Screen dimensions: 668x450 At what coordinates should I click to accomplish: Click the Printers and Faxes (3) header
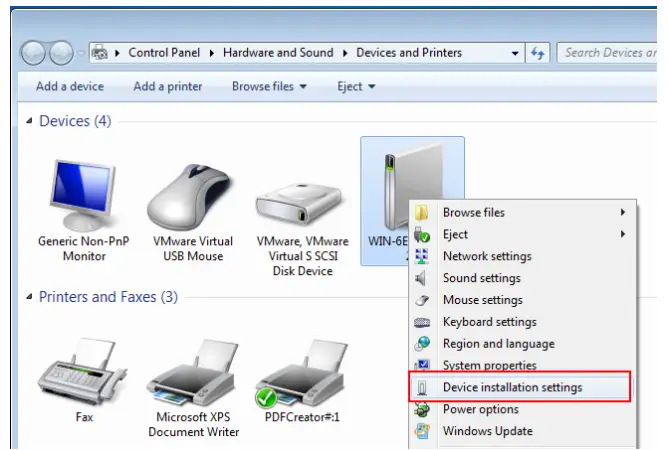pyautogui.click(x=108, y=297)
